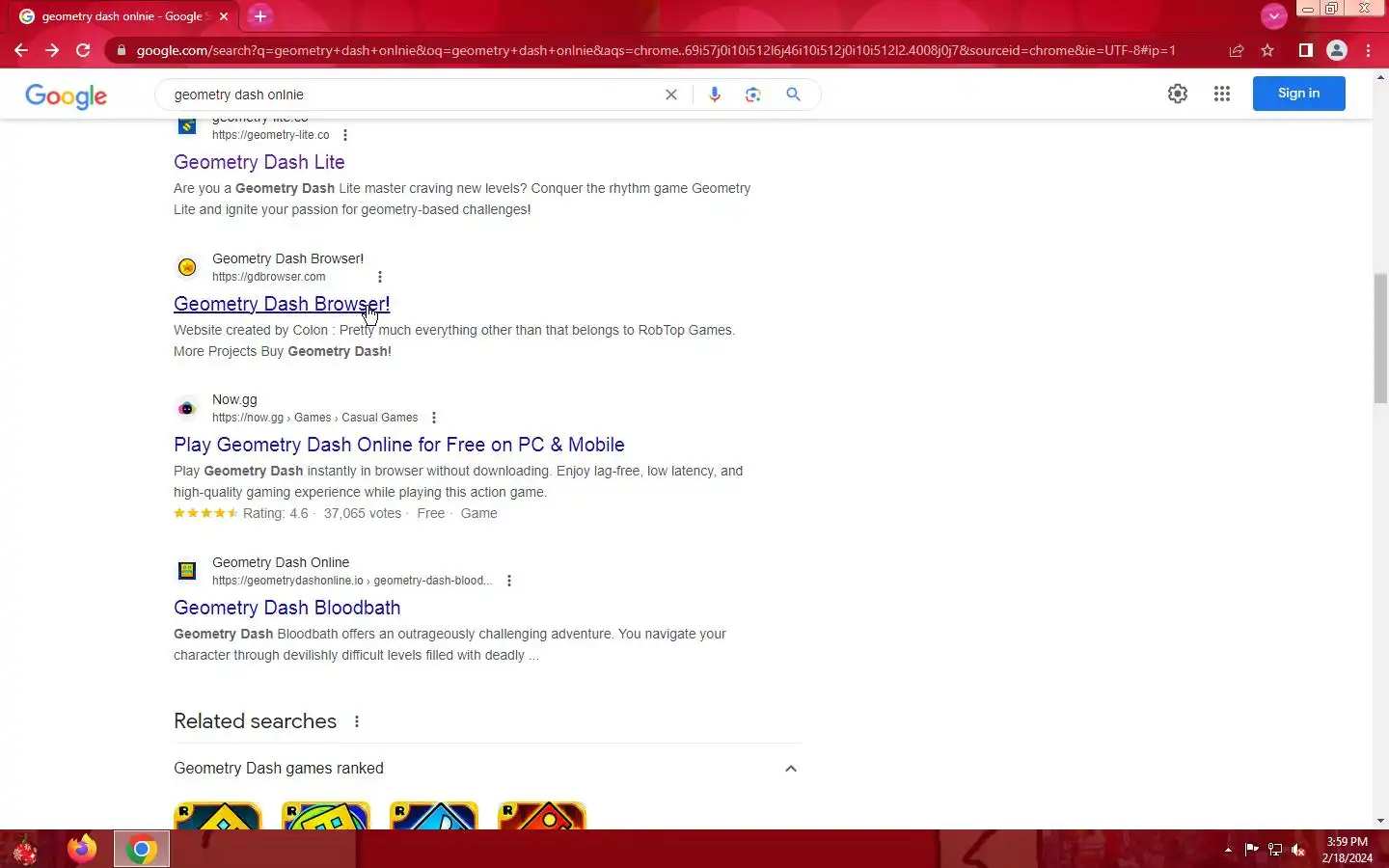Open the Google apps grid

pyautogui.click(x=1222, y=94)
